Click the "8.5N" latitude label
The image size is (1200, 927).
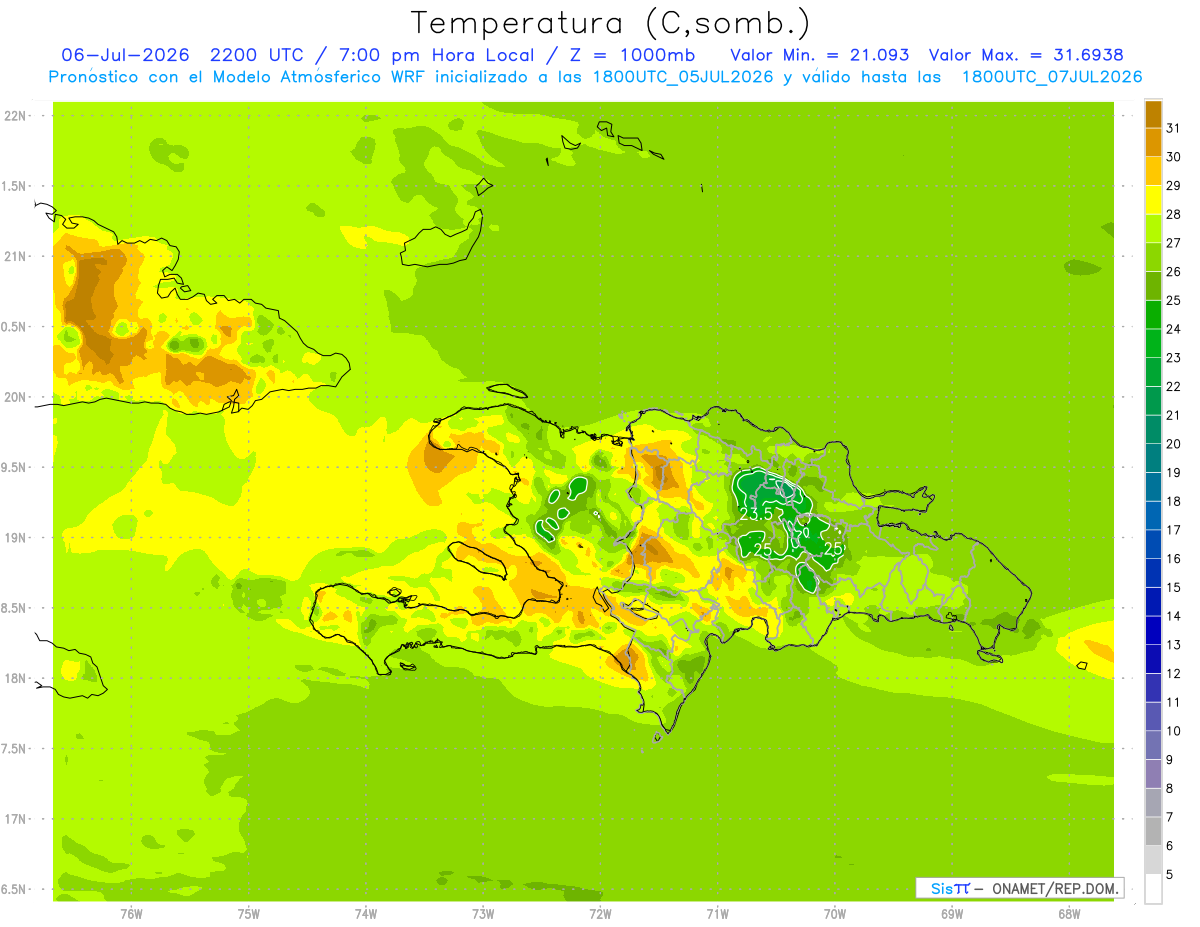(x=14, y=608)
